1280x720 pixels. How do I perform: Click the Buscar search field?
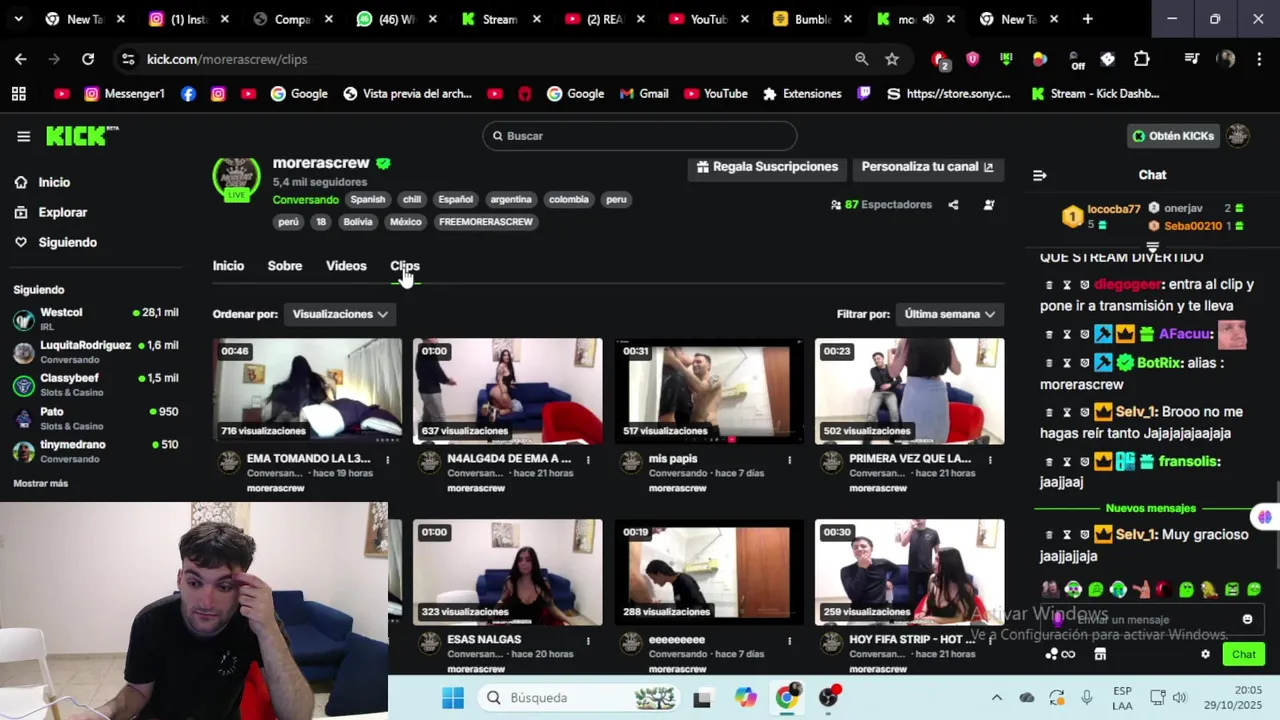pos(640,136)
